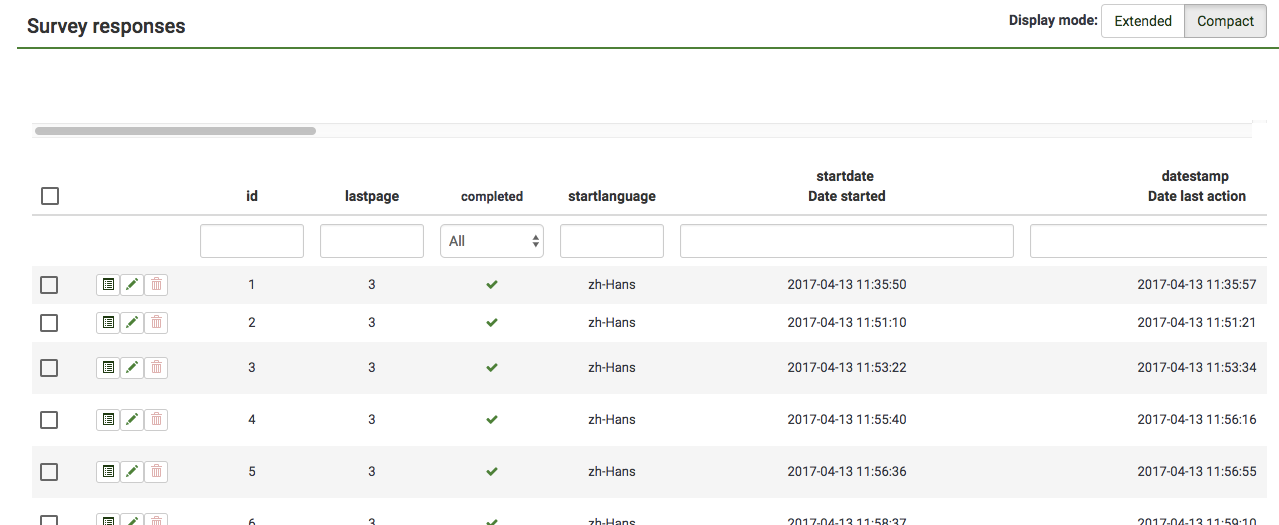
Task: Focus the startdate filter input field
Action: [846, 241]
